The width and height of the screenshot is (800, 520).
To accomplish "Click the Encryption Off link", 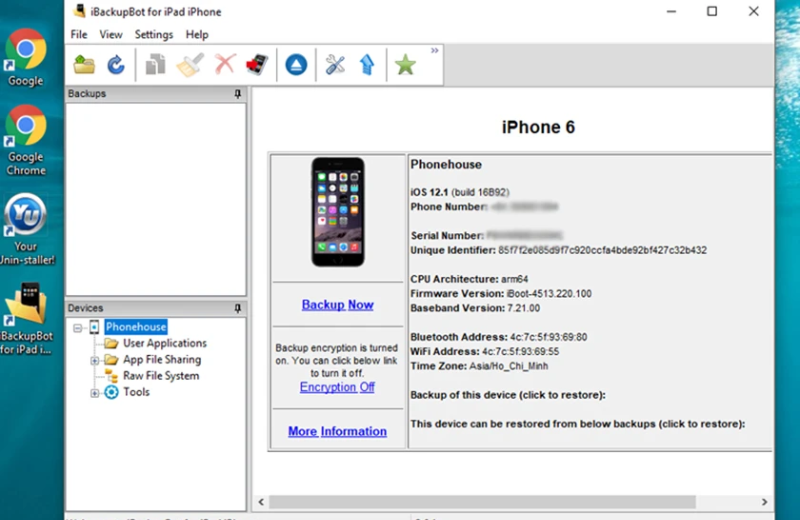I will point(337,387).
